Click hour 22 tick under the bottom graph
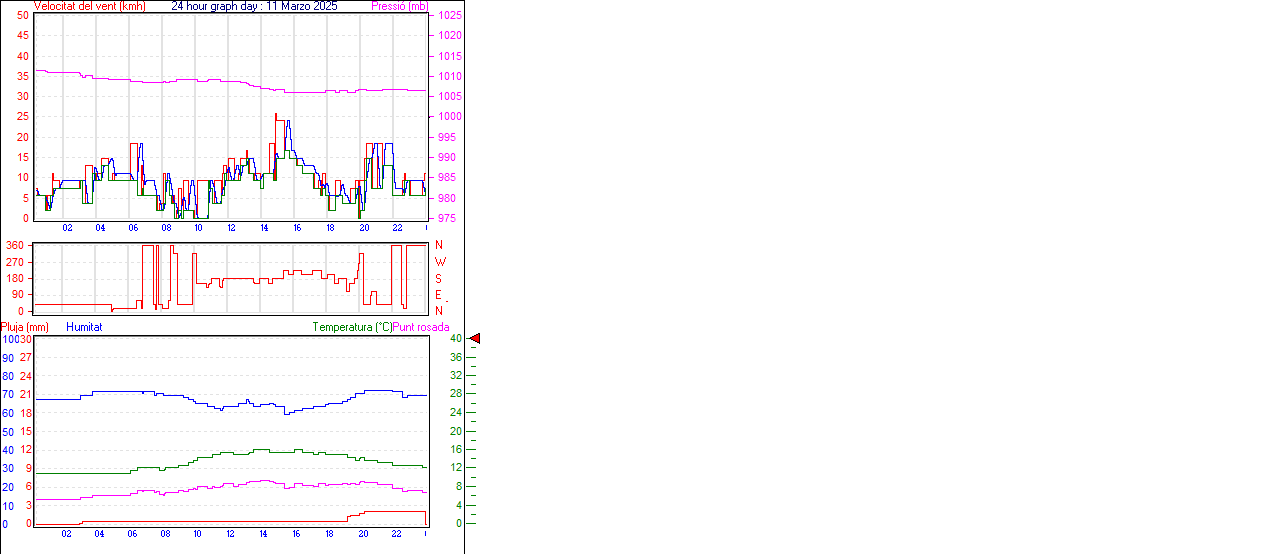Viewport: 1280px width, 554px height. point(397,534)
